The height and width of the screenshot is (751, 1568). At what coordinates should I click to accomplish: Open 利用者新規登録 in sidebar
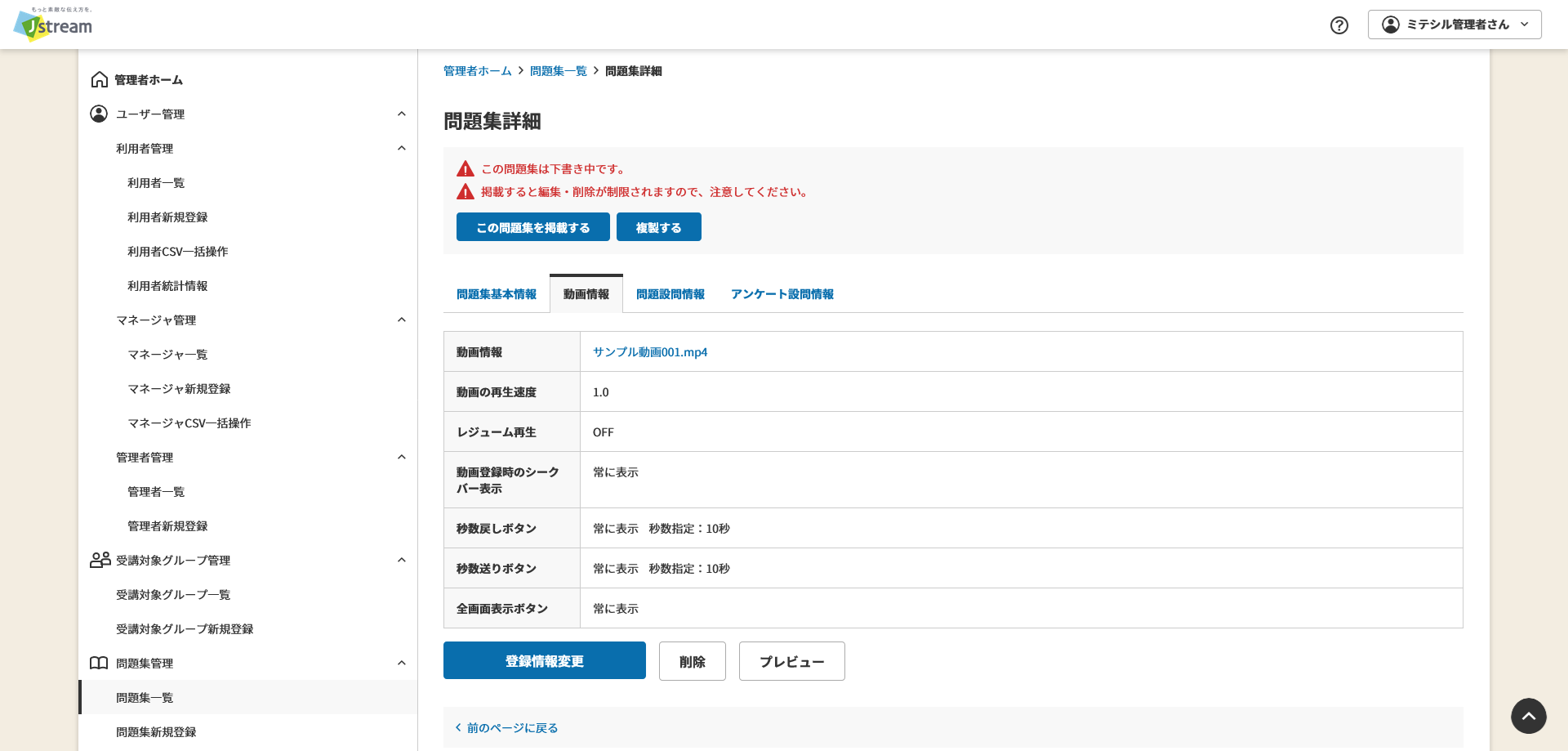point(167,217)
